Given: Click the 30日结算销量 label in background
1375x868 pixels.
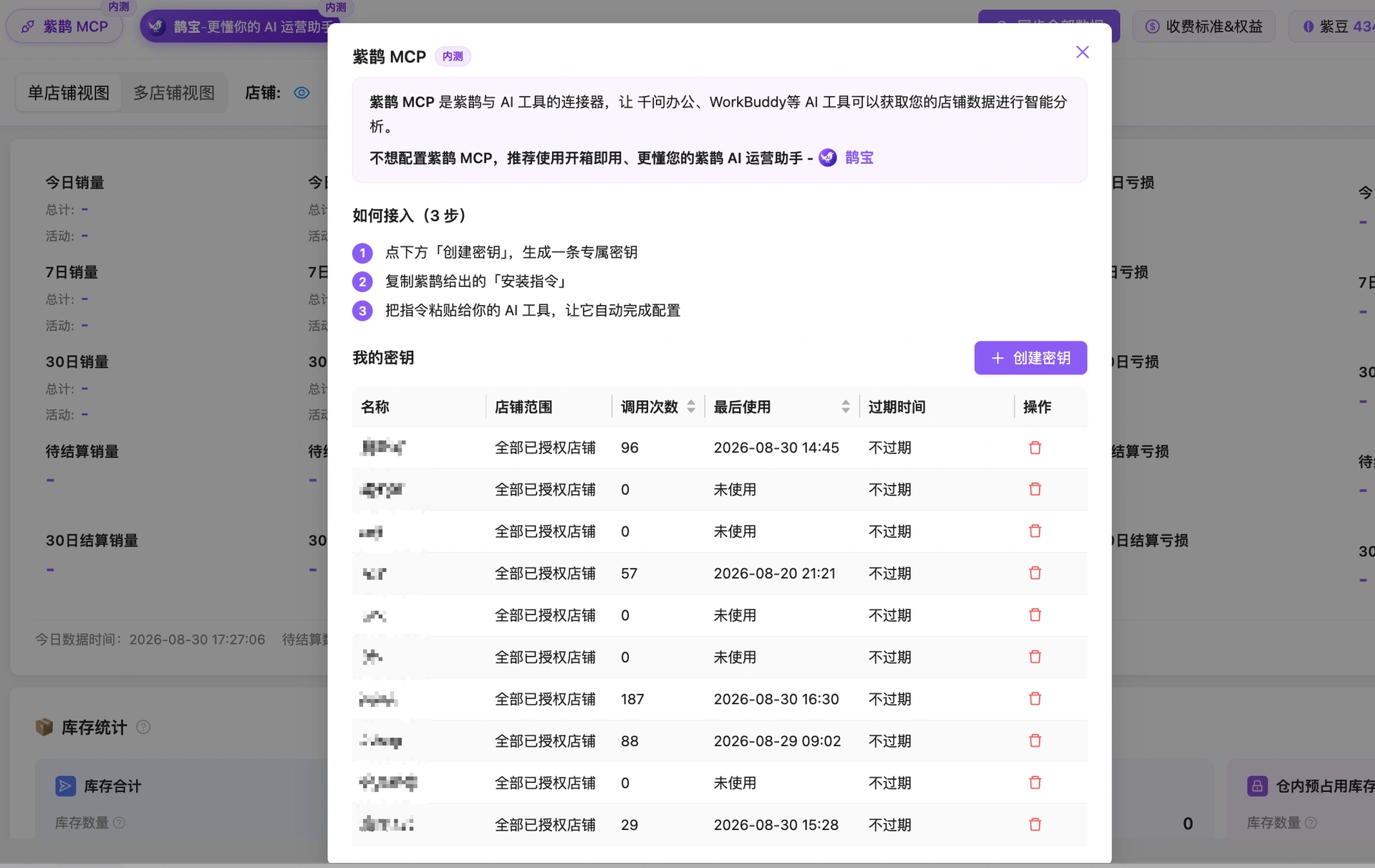Looking at the screenshot, I should tap(92, 541).
